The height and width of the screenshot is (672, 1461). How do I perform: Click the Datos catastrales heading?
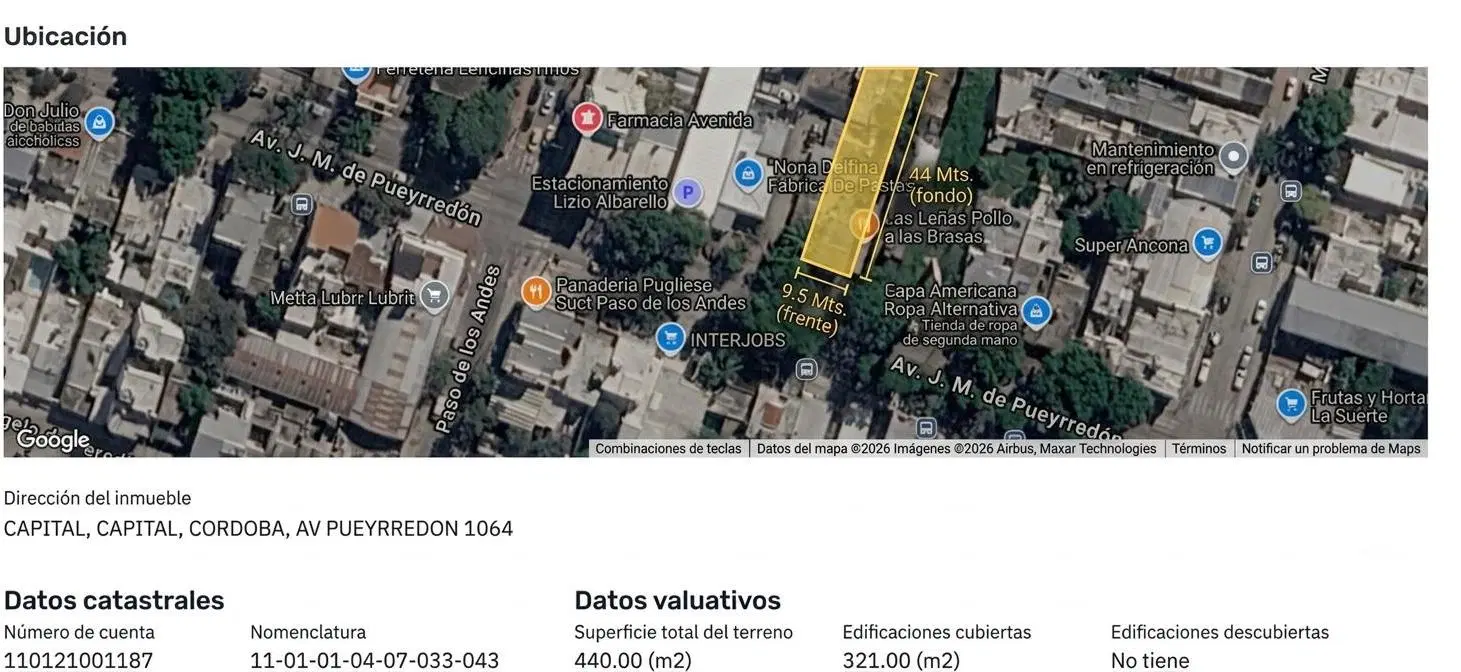(114, 600)
